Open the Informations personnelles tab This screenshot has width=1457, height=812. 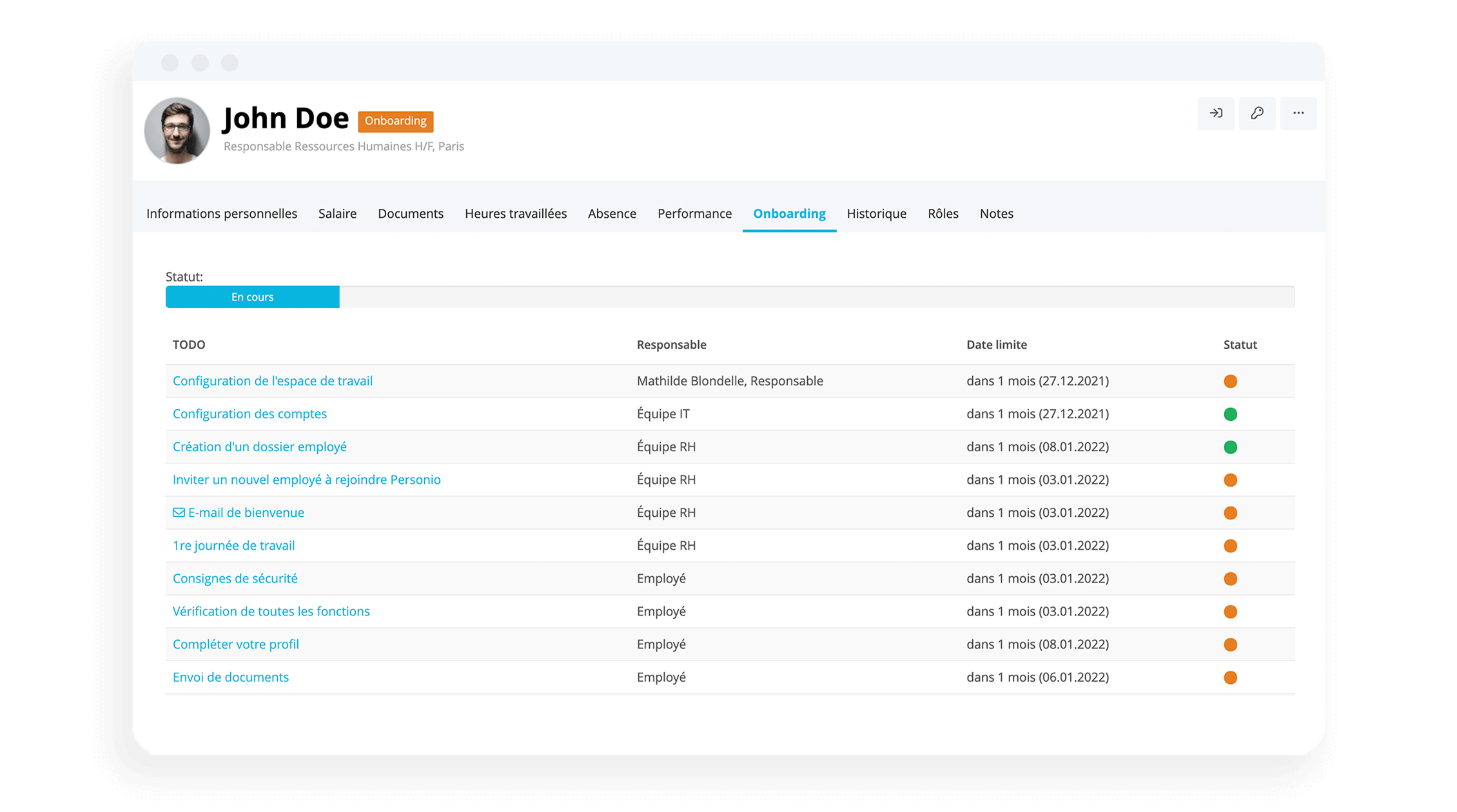[x=222, y=213]
